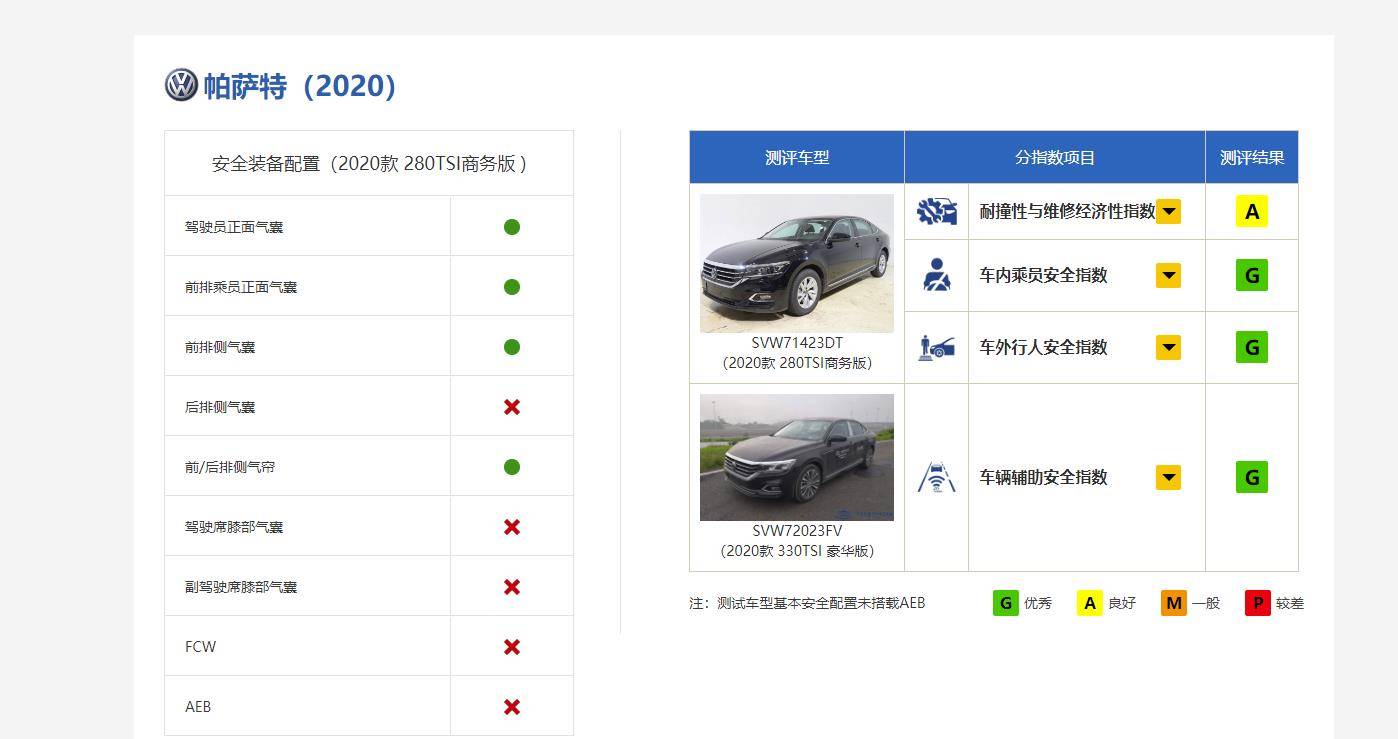Screen dimensions: 1398x739
Task: Expand the 车外行人安全指数 dropdown arrow
Action: tap(1168, 347)
